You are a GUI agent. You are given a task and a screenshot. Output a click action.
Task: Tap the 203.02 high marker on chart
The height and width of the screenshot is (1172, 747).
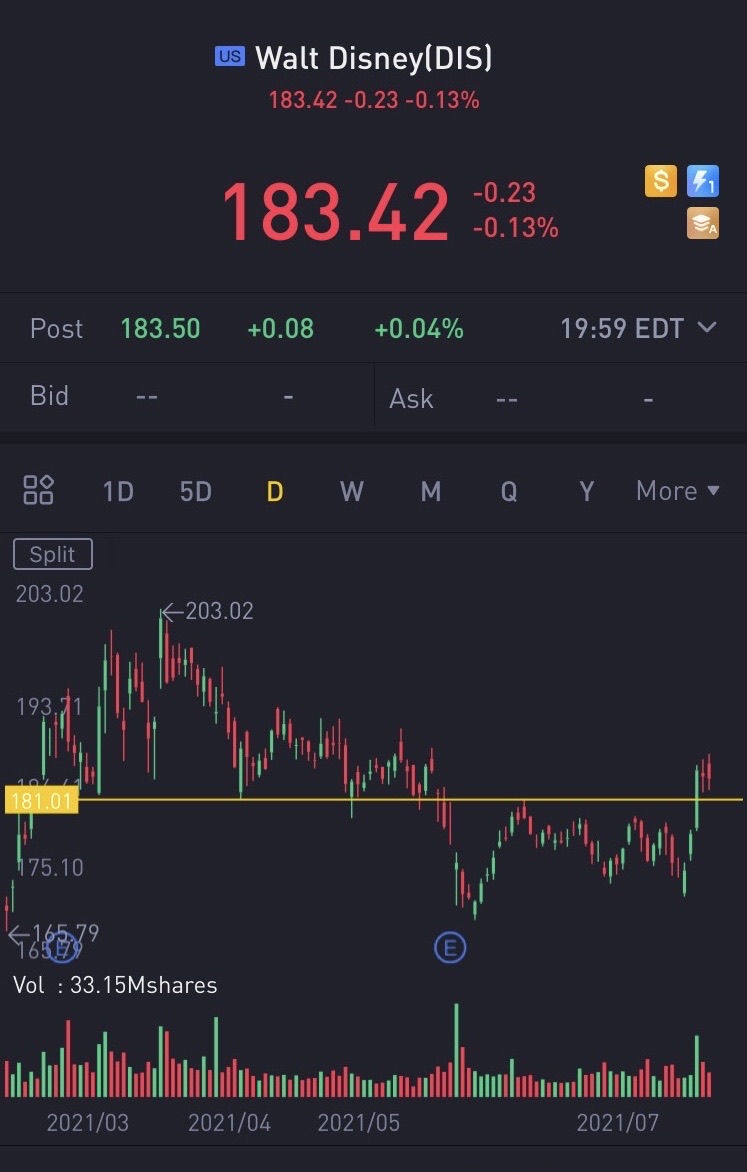tap(209, 611)
